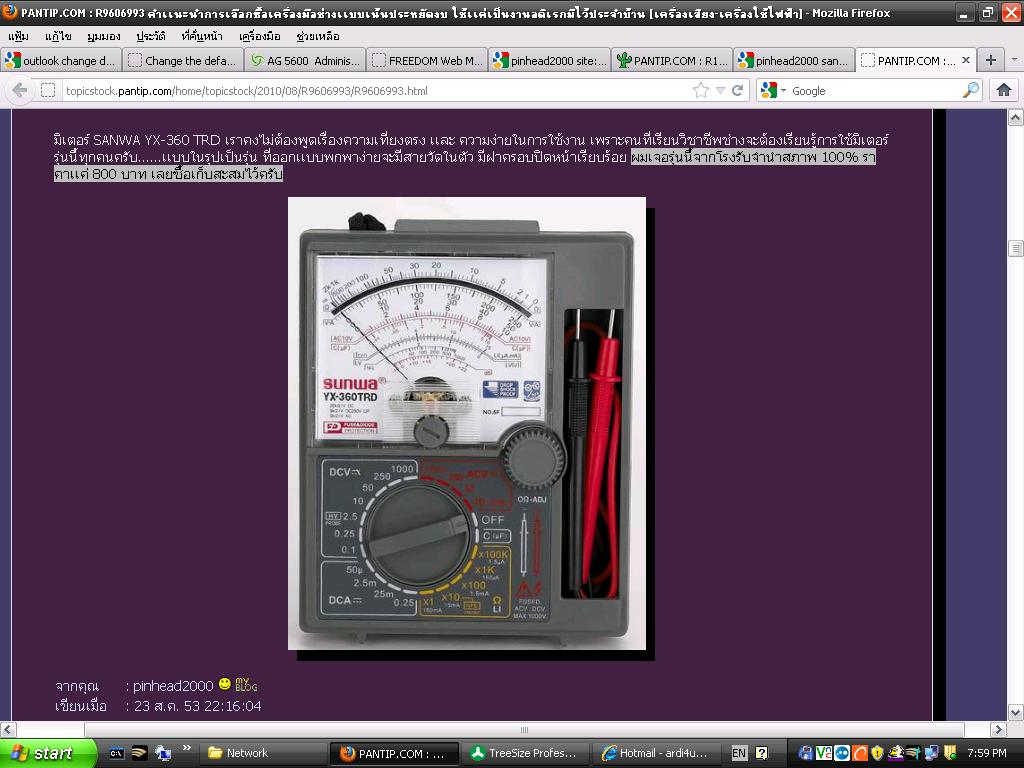Click the vertical scrollbar up arrow
Screen dimensions: 1024x768
pos(1016,118)
